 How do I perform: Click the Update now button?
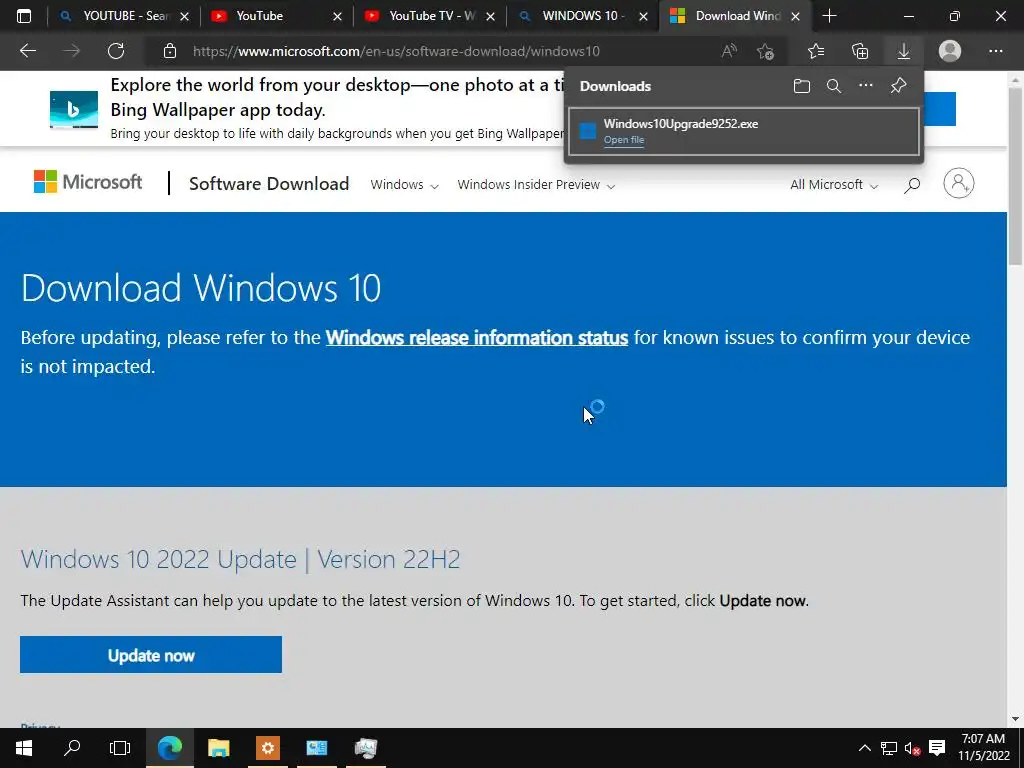[x=151, y=655]
